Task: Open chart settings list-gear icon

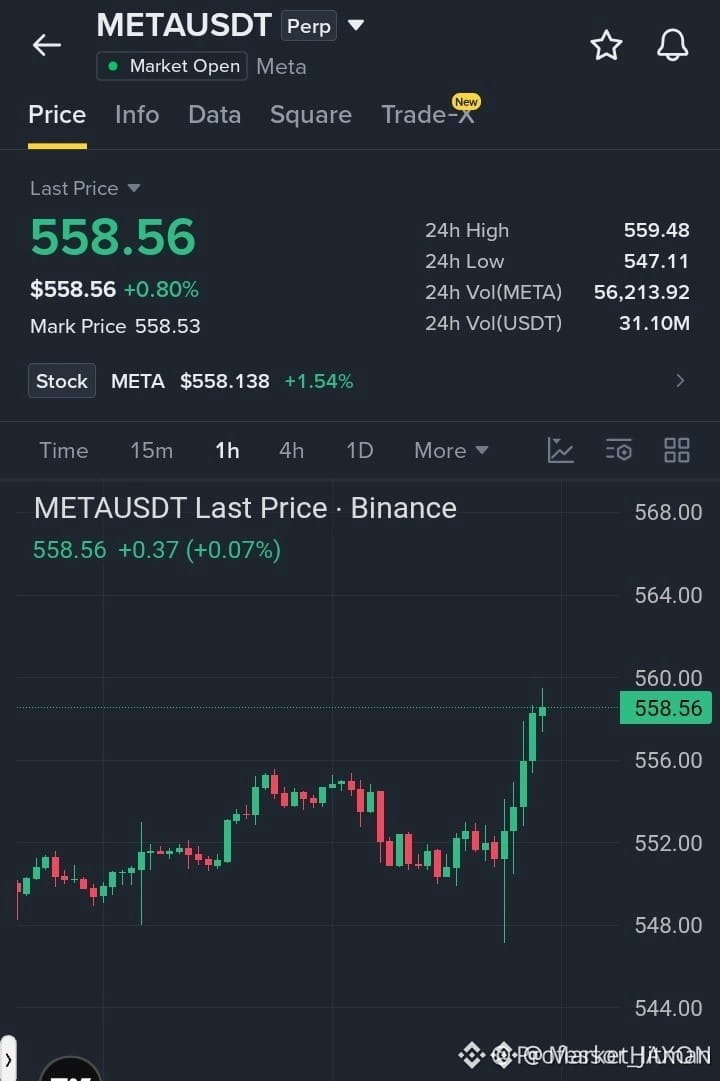Action: [x=619, y=450]
